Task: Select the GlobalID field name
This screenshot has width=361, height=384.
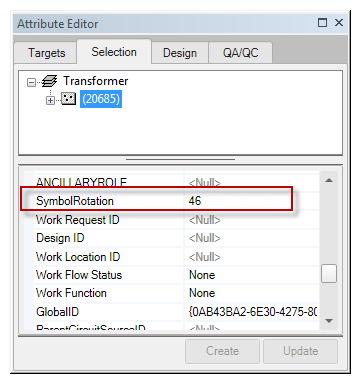Action: pos(57,312)
